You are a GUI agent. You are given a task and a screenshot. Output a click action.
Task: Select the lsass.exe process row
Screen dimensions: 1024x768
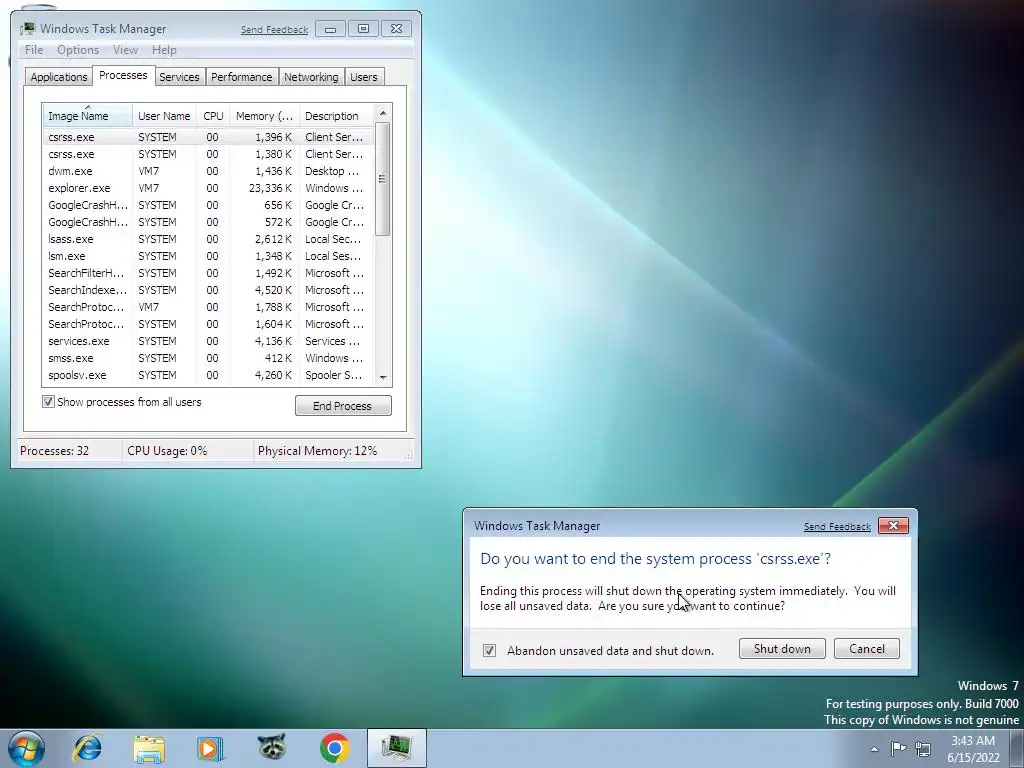(208, 239)
